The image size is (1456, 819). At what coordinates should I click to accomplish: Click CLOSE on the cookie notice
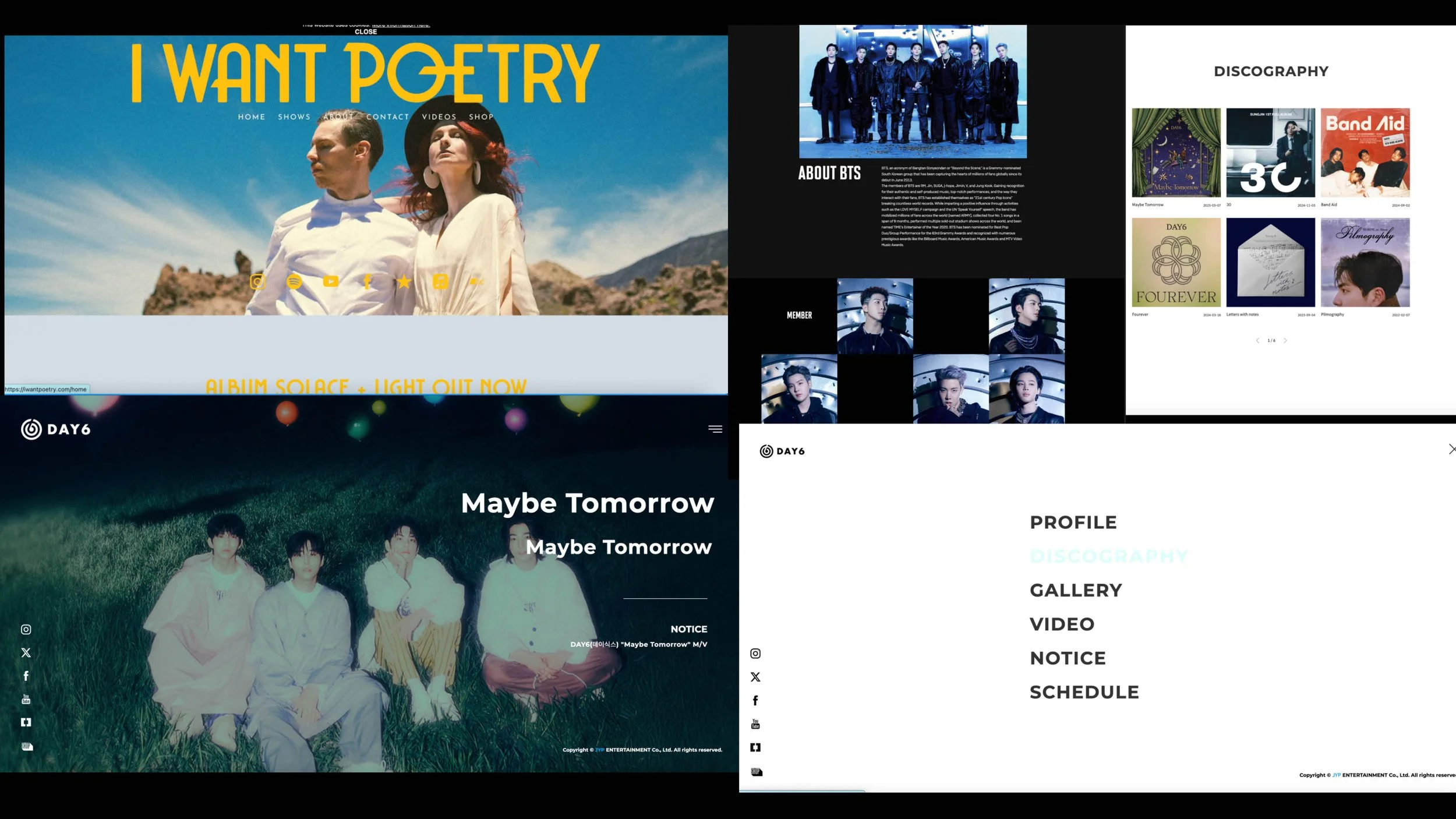[x=366, y=32]
